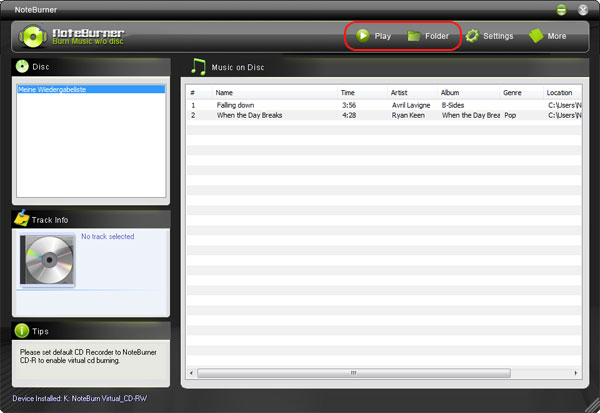Select Meine Wiedergabeliste playlist
Viewport: 600px width, 413px height.
coord(91,89)
